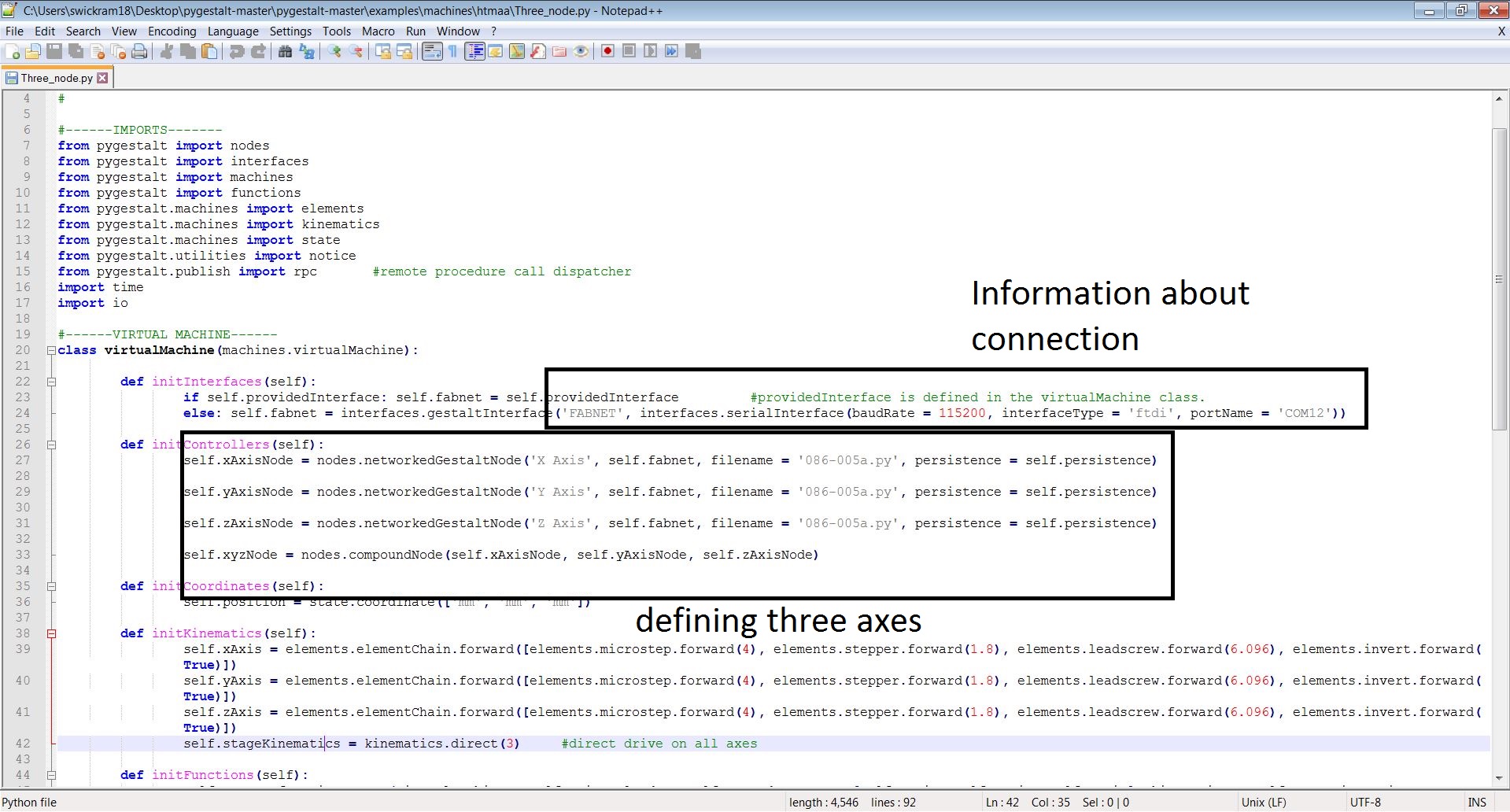Open the Encoding menu
Image resolution: width=1510 pixels, height=812 pixels.
pos(172,31)
